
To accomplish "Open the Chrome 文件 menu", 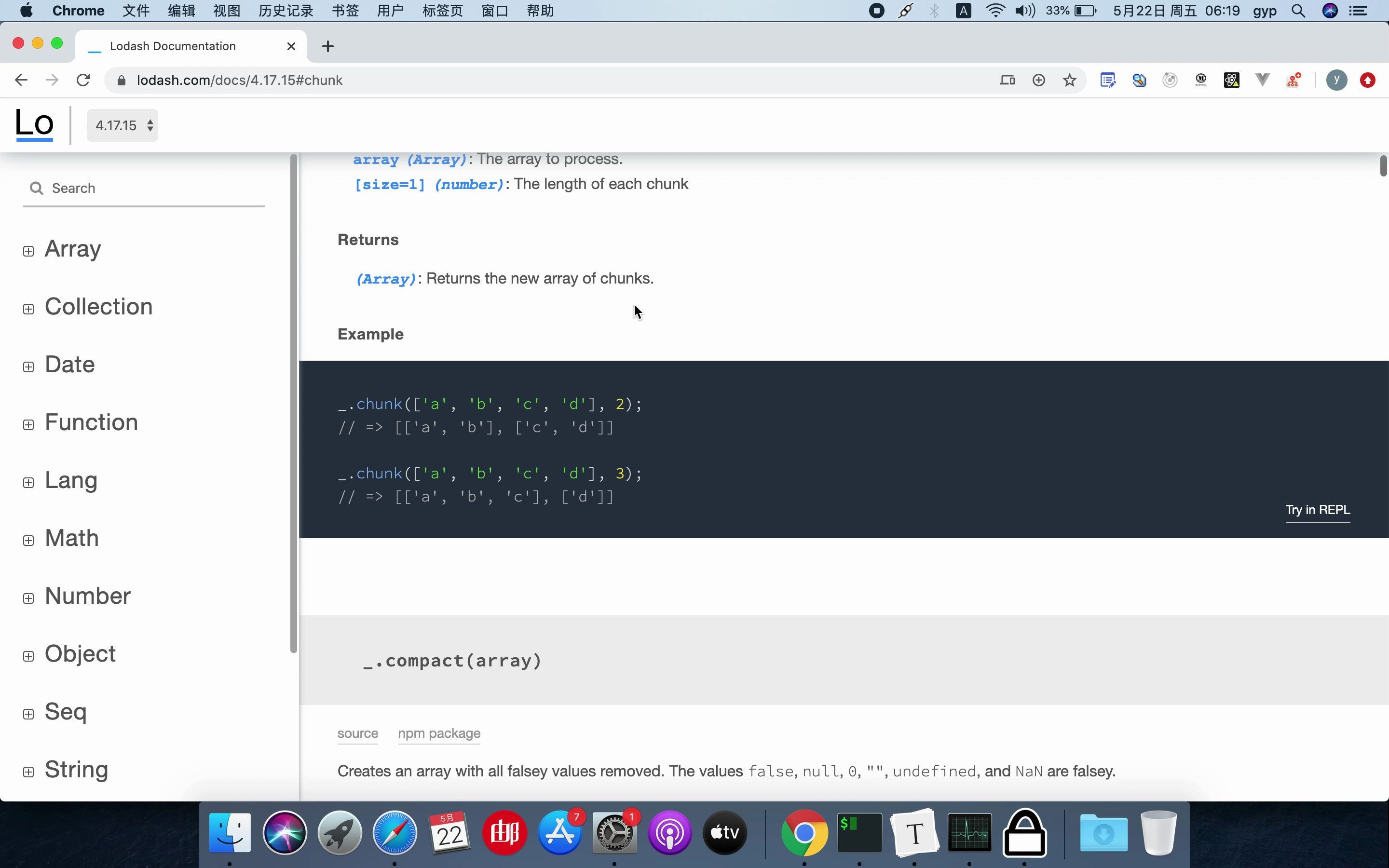I will click(136, 11).
